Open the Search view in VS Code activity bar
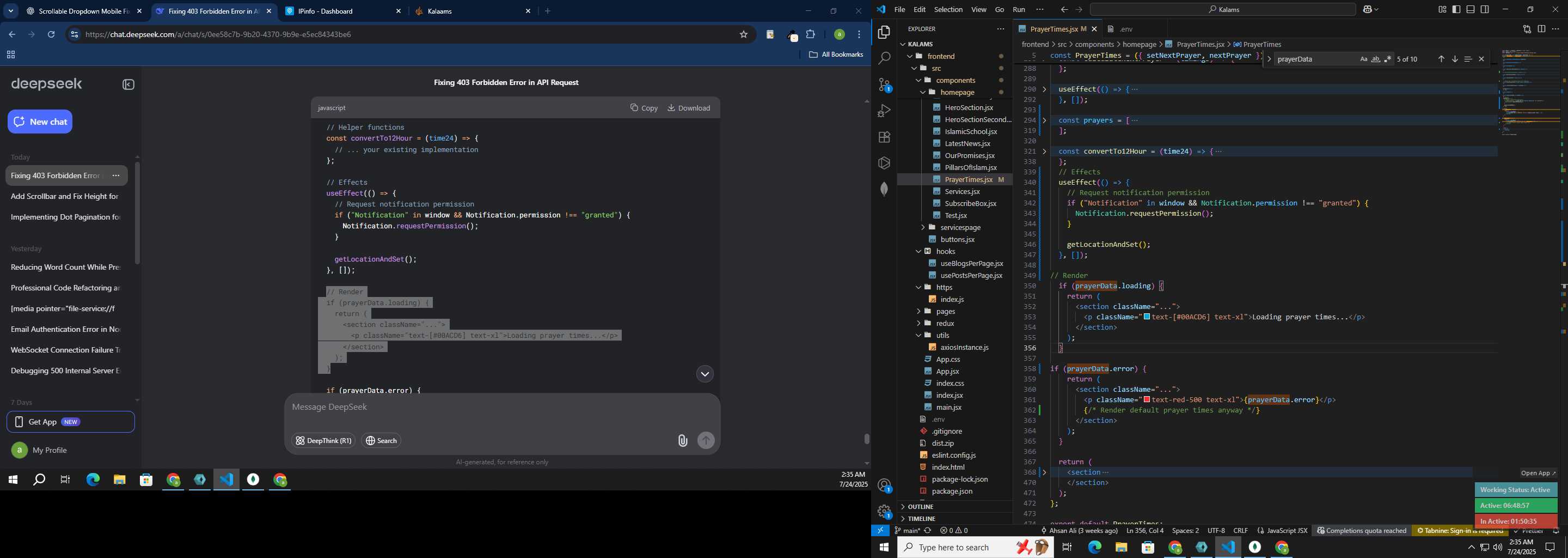The image size is (1568, 558). point(884,58)
